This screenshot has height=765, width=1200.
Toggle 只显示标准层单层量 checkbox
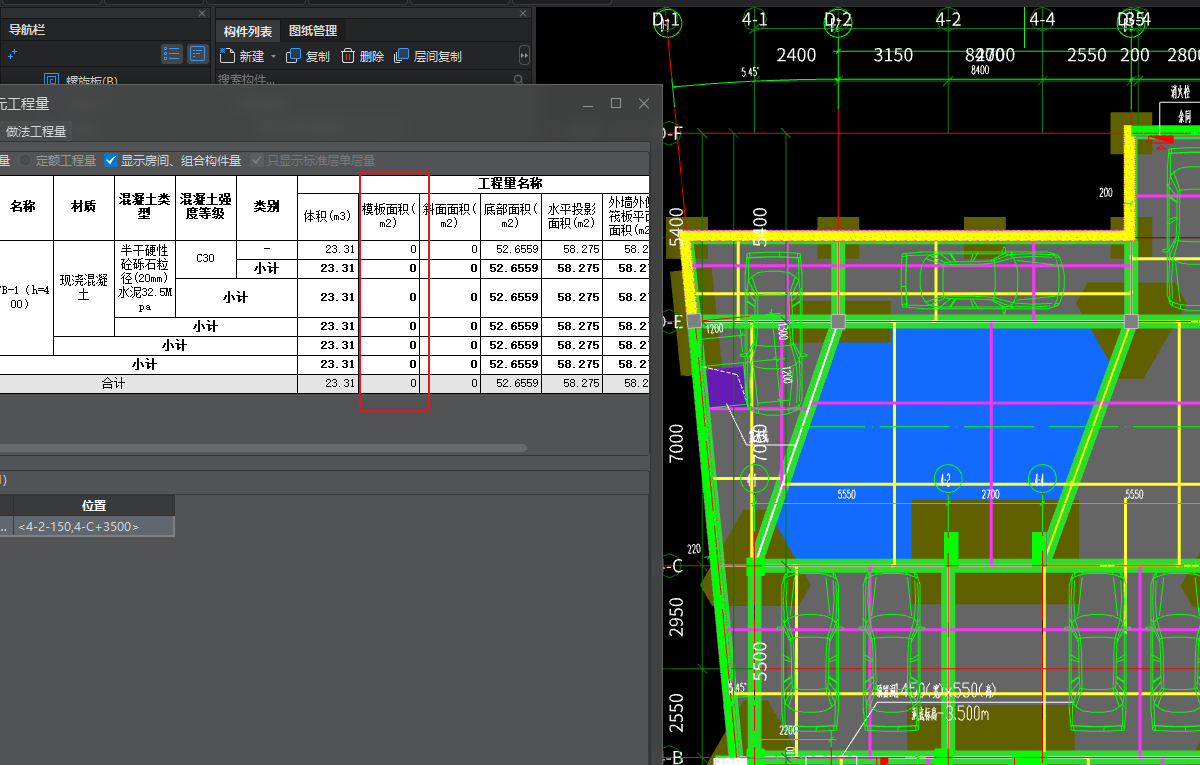257,160
